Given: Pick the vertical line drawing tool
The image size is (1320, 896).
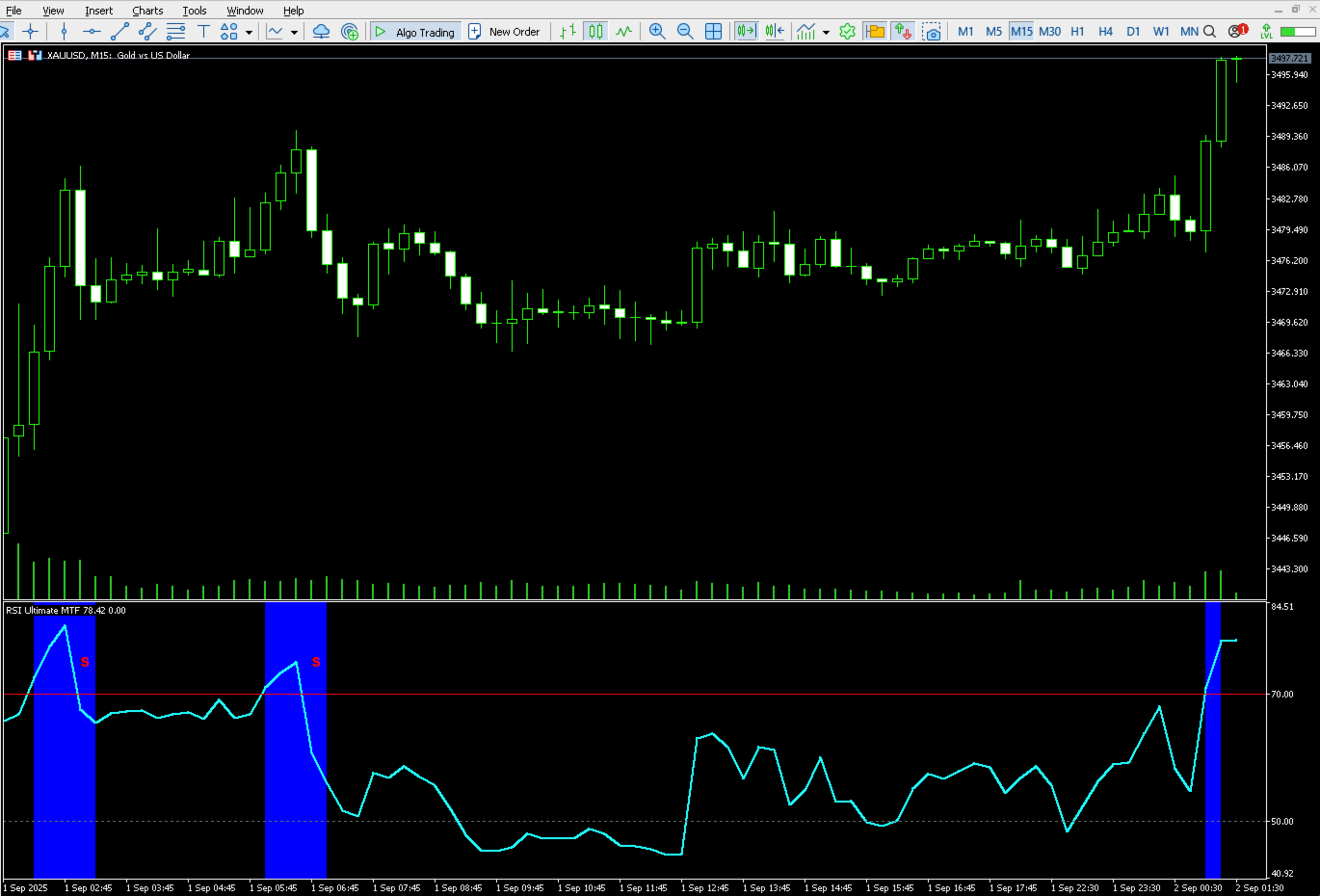Looking at the screenshot, I should pos(64,32).
